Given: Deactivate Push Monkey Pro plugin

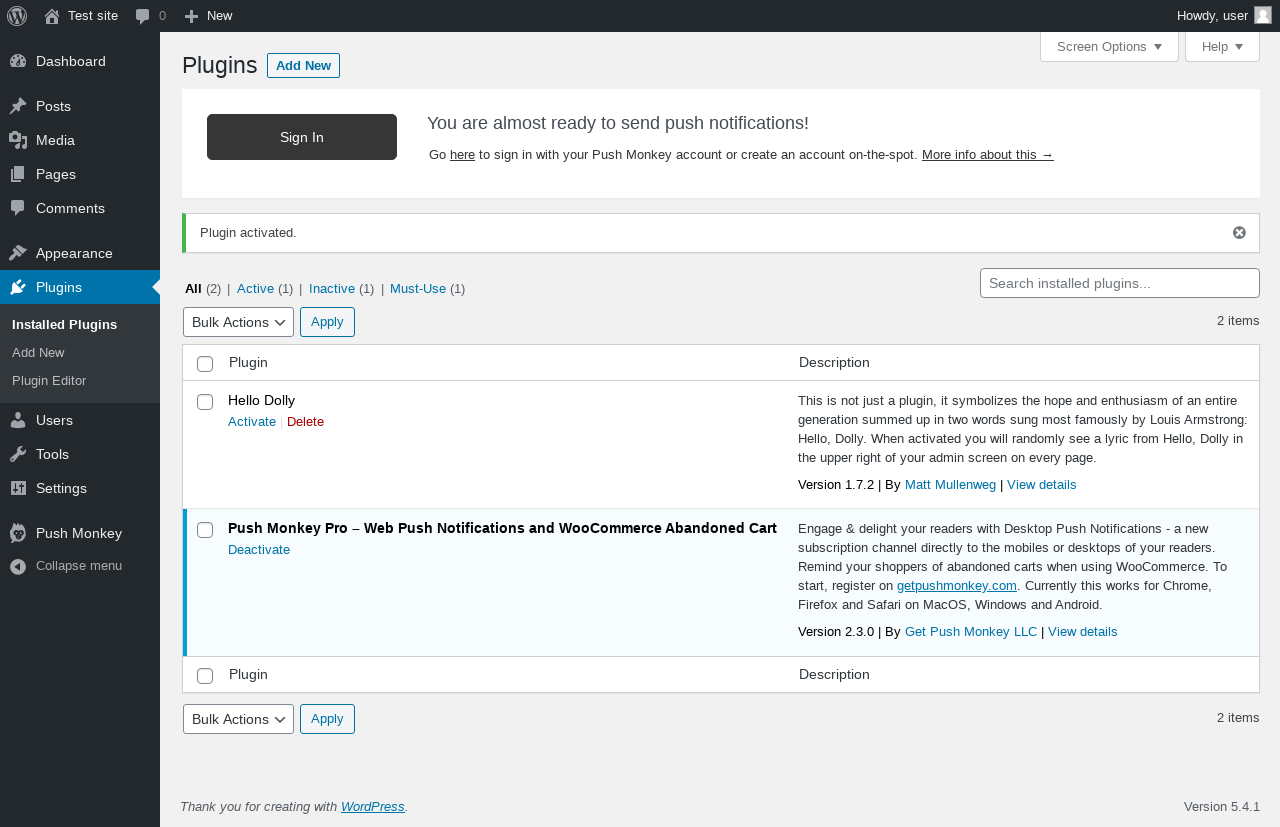Looking at the screenshot, I should [x=259, y=549].
